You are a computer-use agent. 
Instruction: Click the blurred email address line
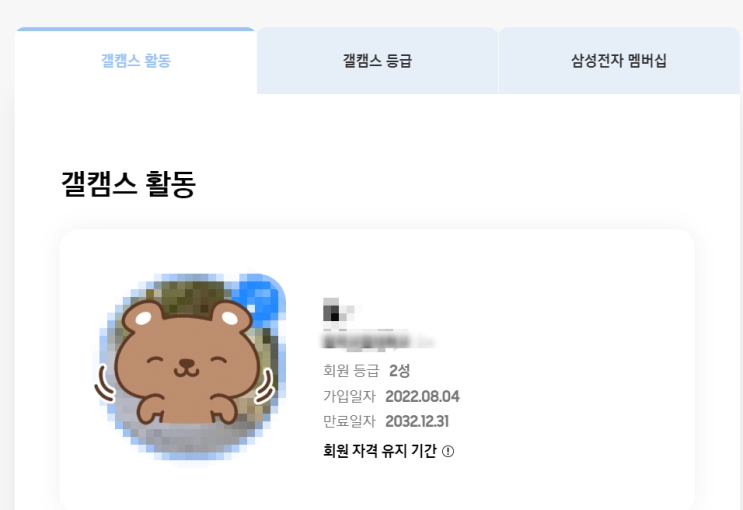coord(378,341)
